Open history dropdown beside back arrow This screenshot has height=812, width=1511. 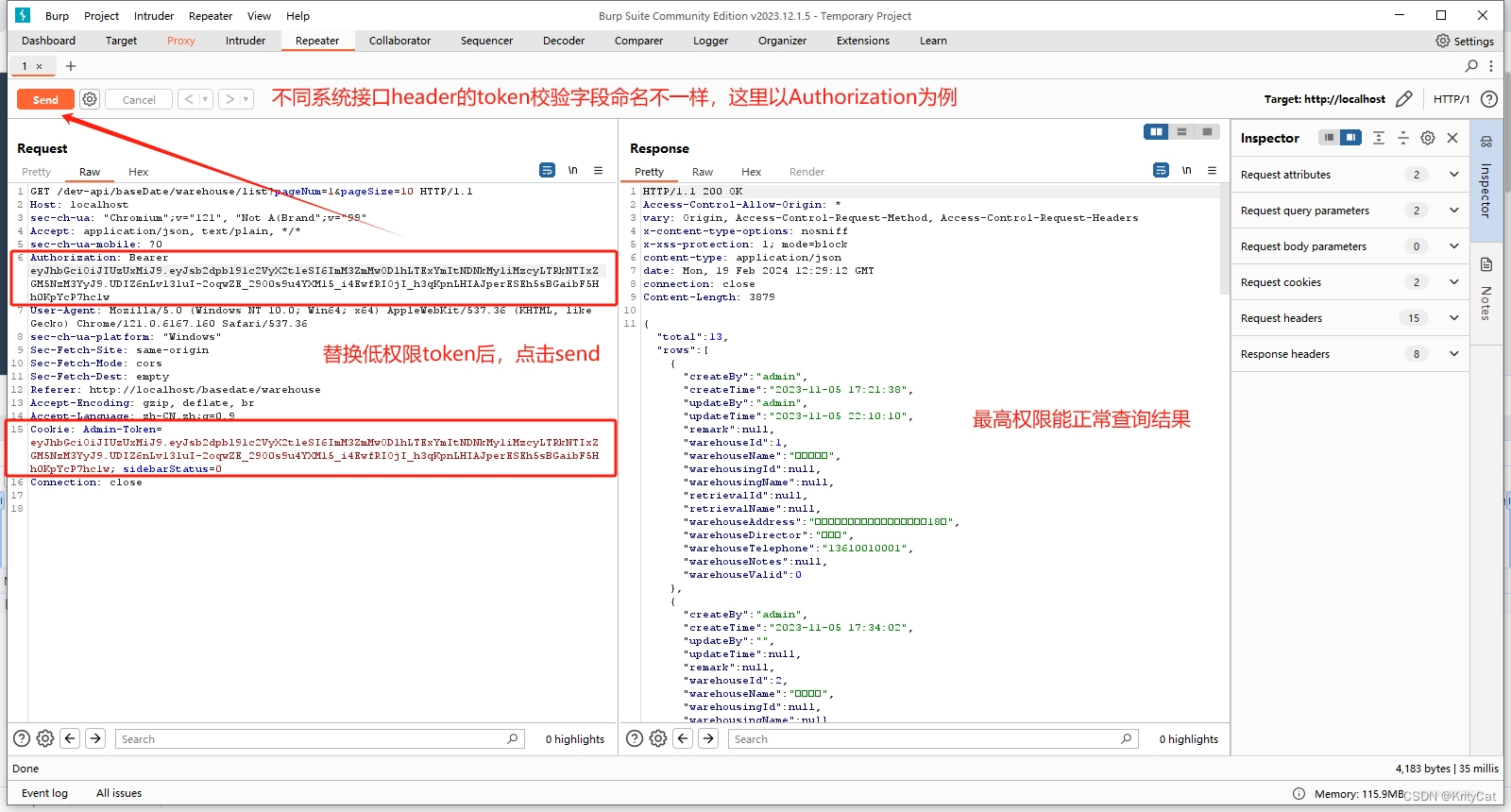tap(206, 99)
